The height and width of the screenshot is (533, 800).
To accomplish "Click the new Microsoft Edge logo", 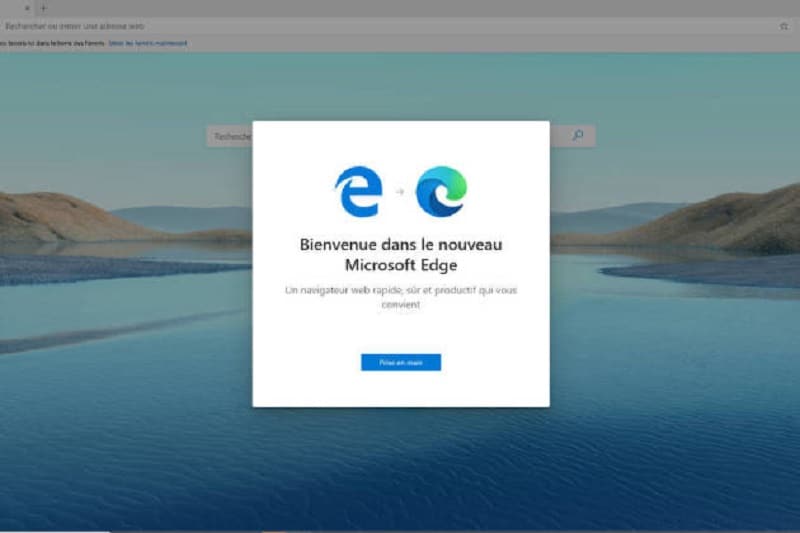I will click(441, 191).
